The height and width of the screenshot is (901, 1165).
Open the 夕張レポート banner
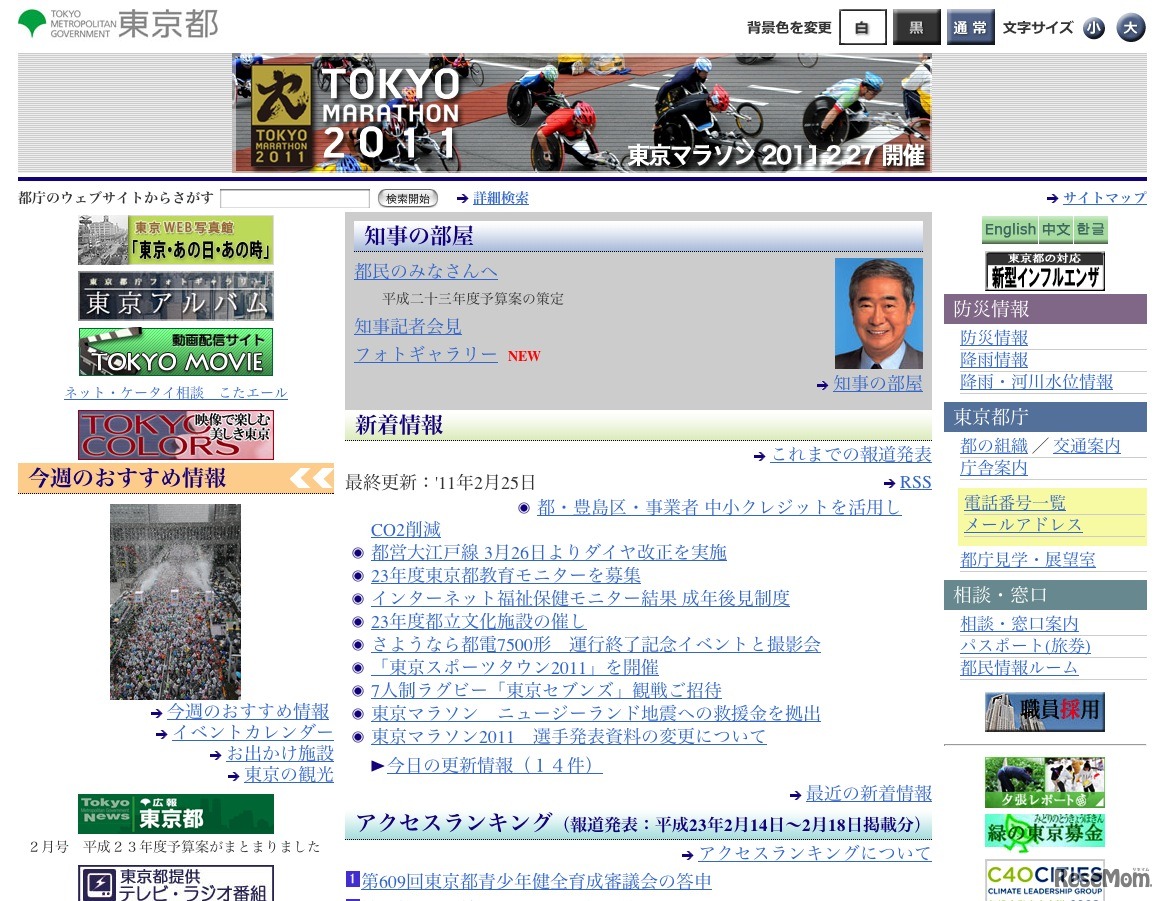tap(1045, 782)
